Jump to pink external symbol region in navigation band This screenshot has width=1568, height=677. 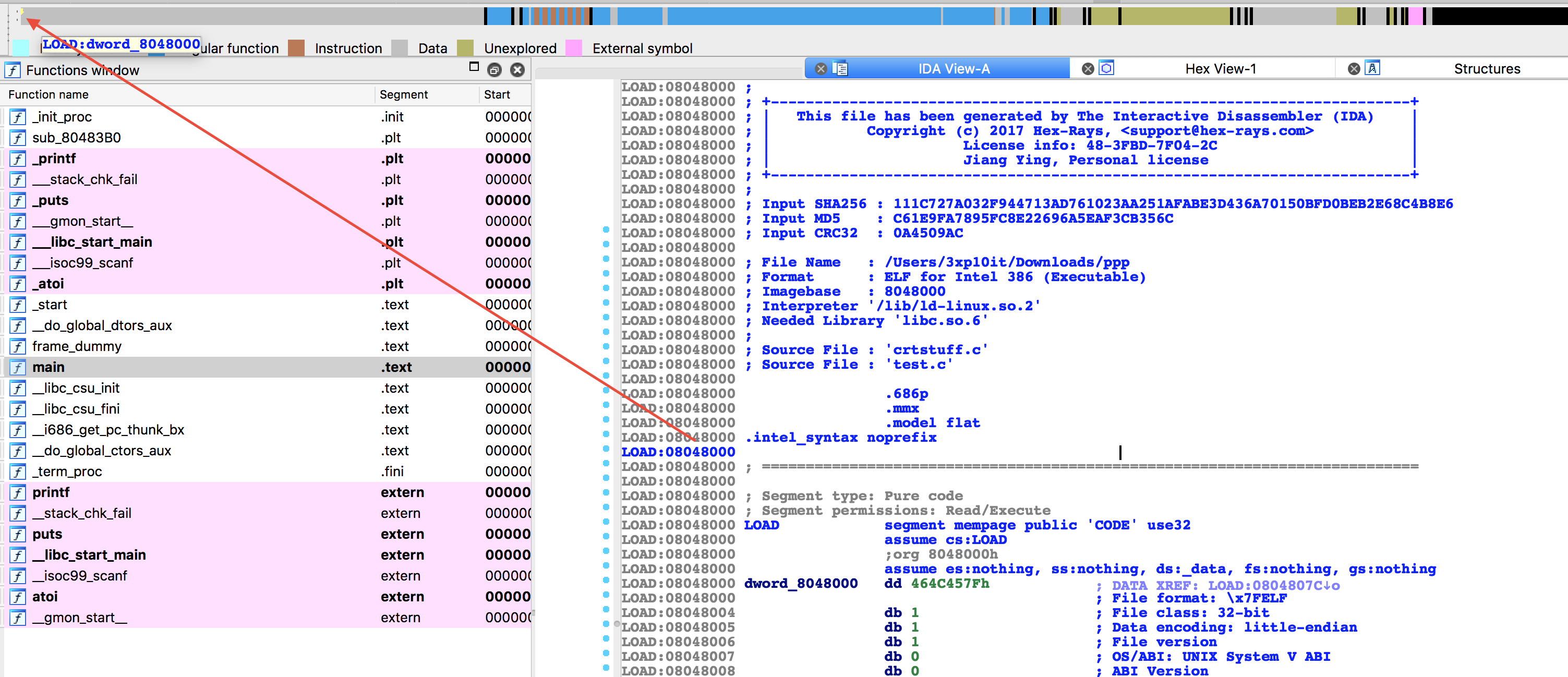coord(1416,16)
